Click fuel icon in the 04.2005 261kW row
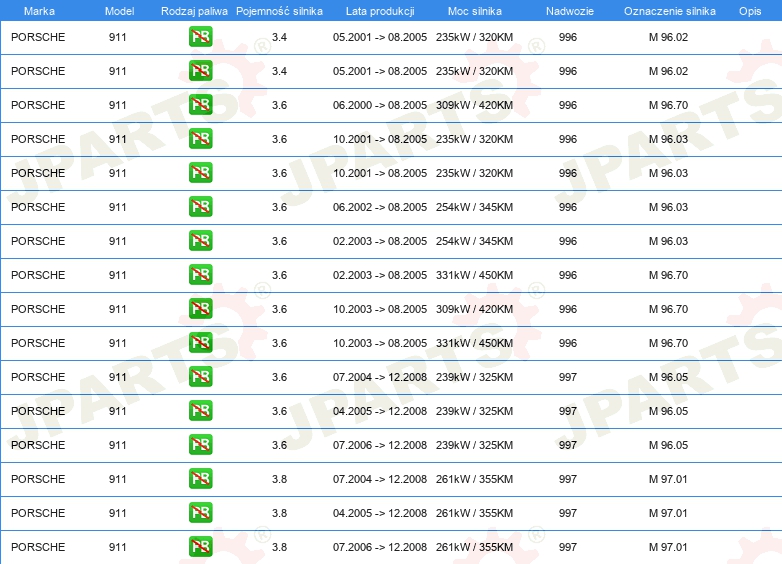This screenshot has width=782, height=564. click(200, 512)
